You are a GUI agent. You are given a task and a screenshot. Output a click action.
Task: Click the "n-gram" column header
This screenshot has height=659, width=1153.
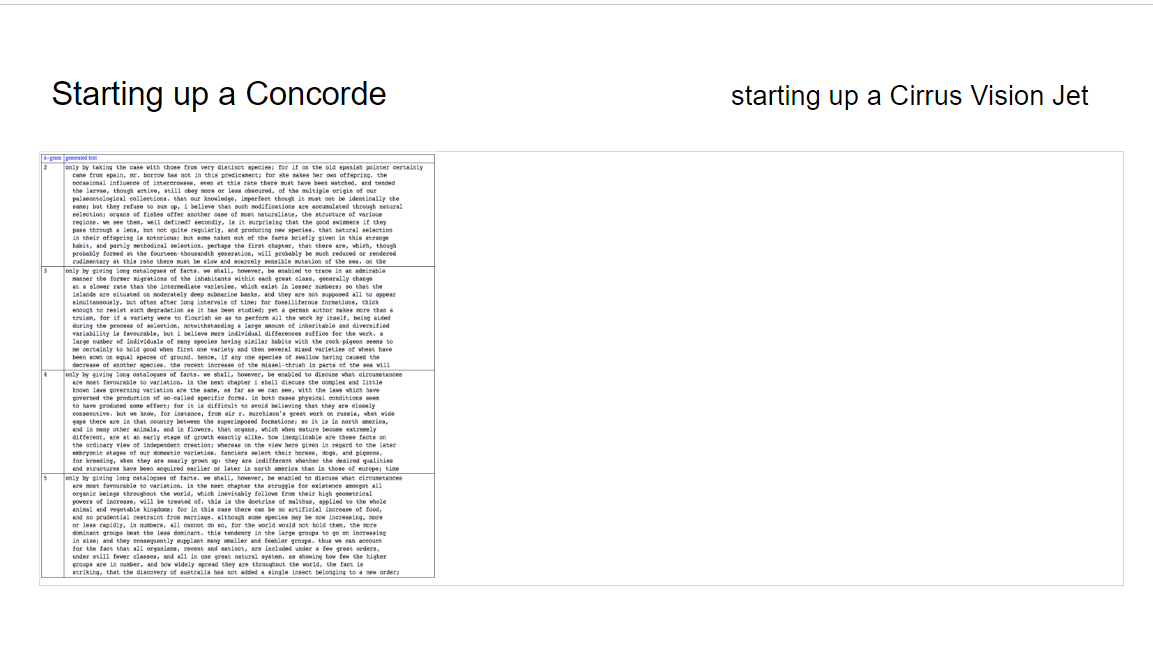point(52,158)
